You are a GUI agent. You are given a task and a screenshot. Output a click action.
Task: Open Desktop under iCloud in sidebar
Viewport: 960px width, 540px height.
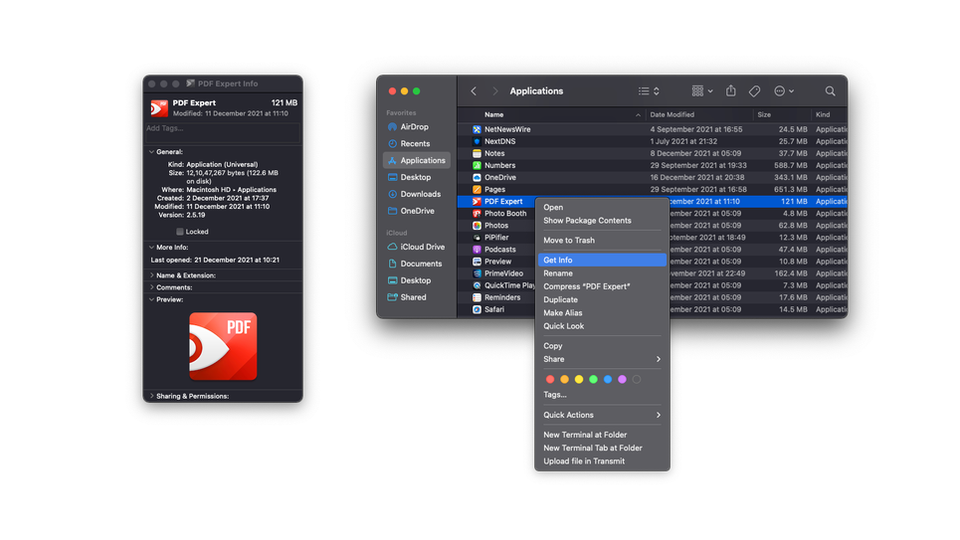coord(416,280)
